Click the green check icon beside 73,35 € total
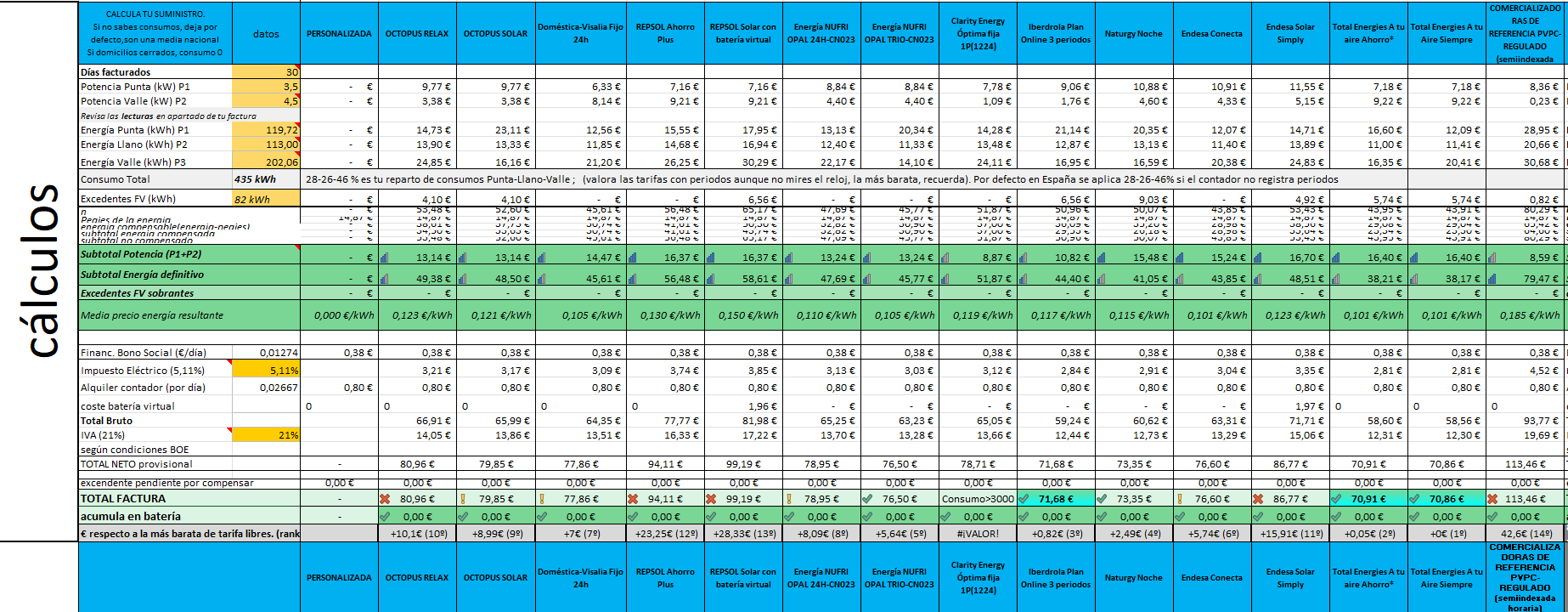 [x=1102, y=499]
